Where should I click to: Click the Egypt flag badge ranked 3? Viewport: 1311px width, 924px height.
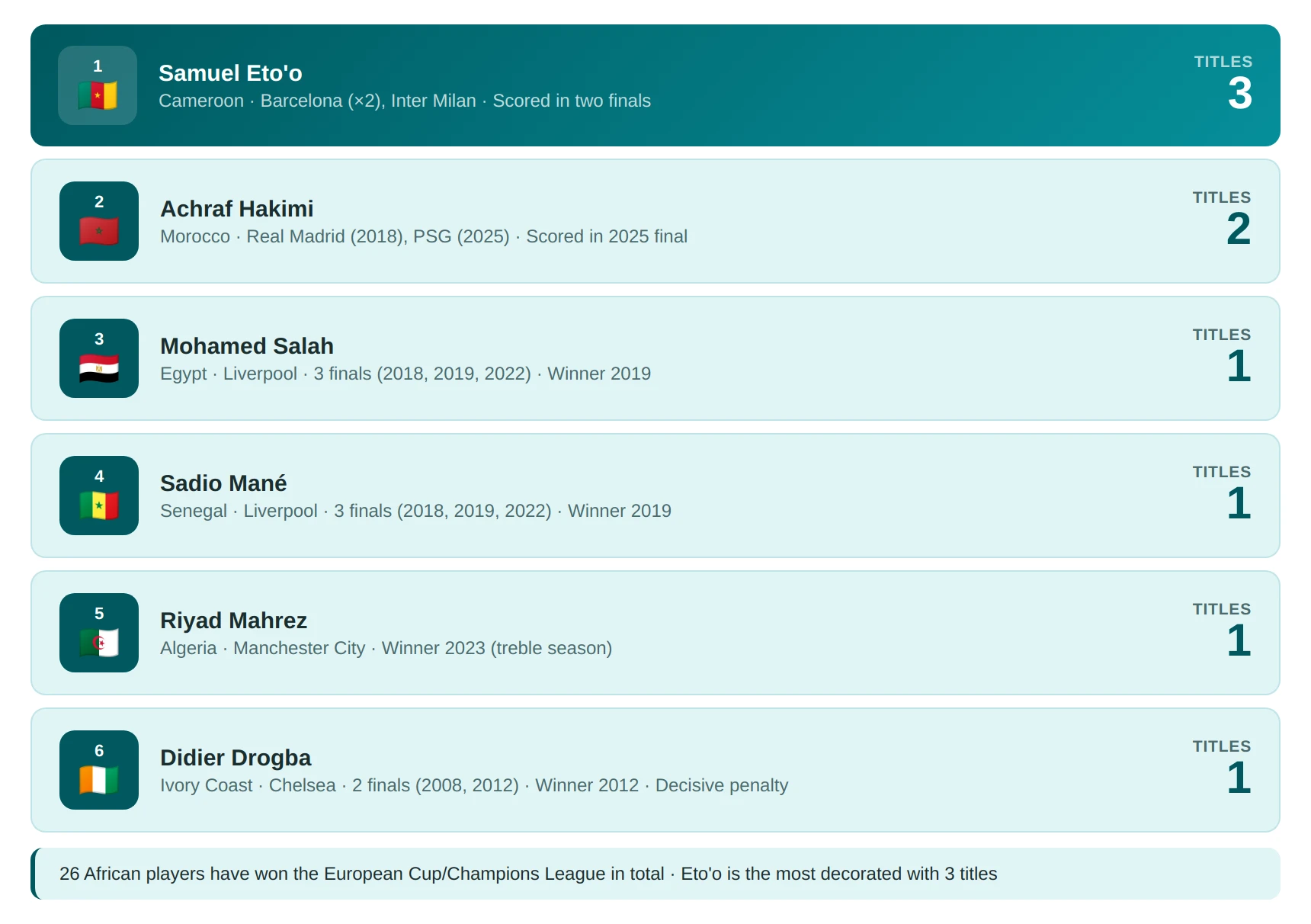point(99,358)
